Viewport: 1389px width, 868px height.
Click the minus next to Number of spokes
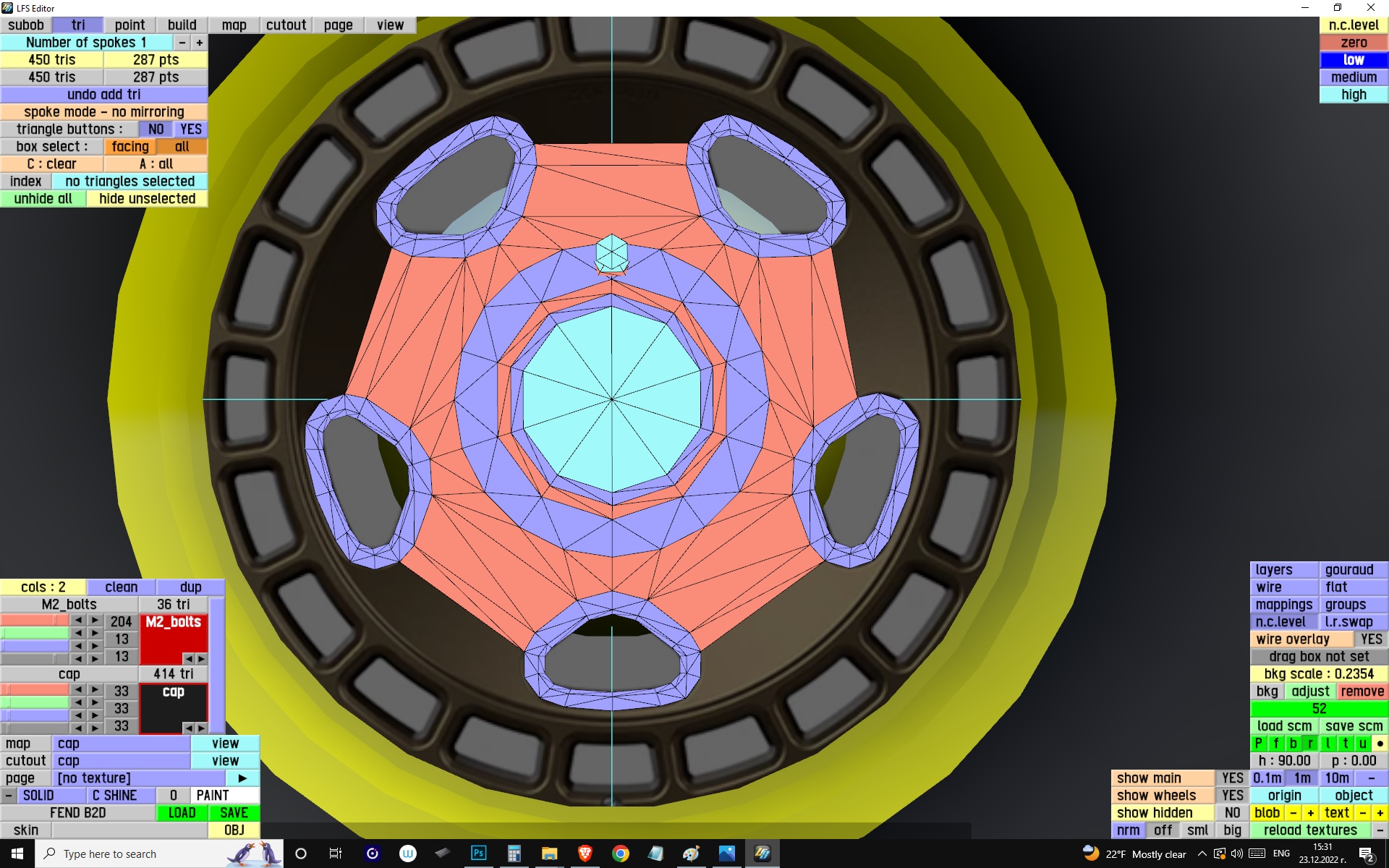[x=182, y=43]
